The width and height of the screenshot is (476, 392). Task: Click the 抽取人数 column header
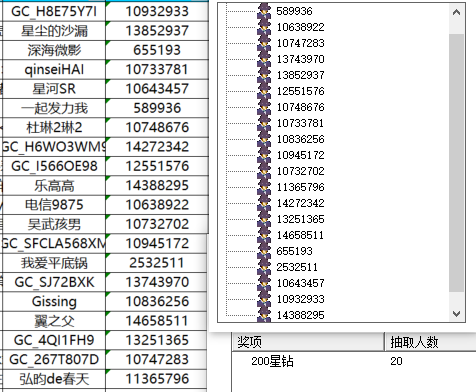[x=431, y=342]
